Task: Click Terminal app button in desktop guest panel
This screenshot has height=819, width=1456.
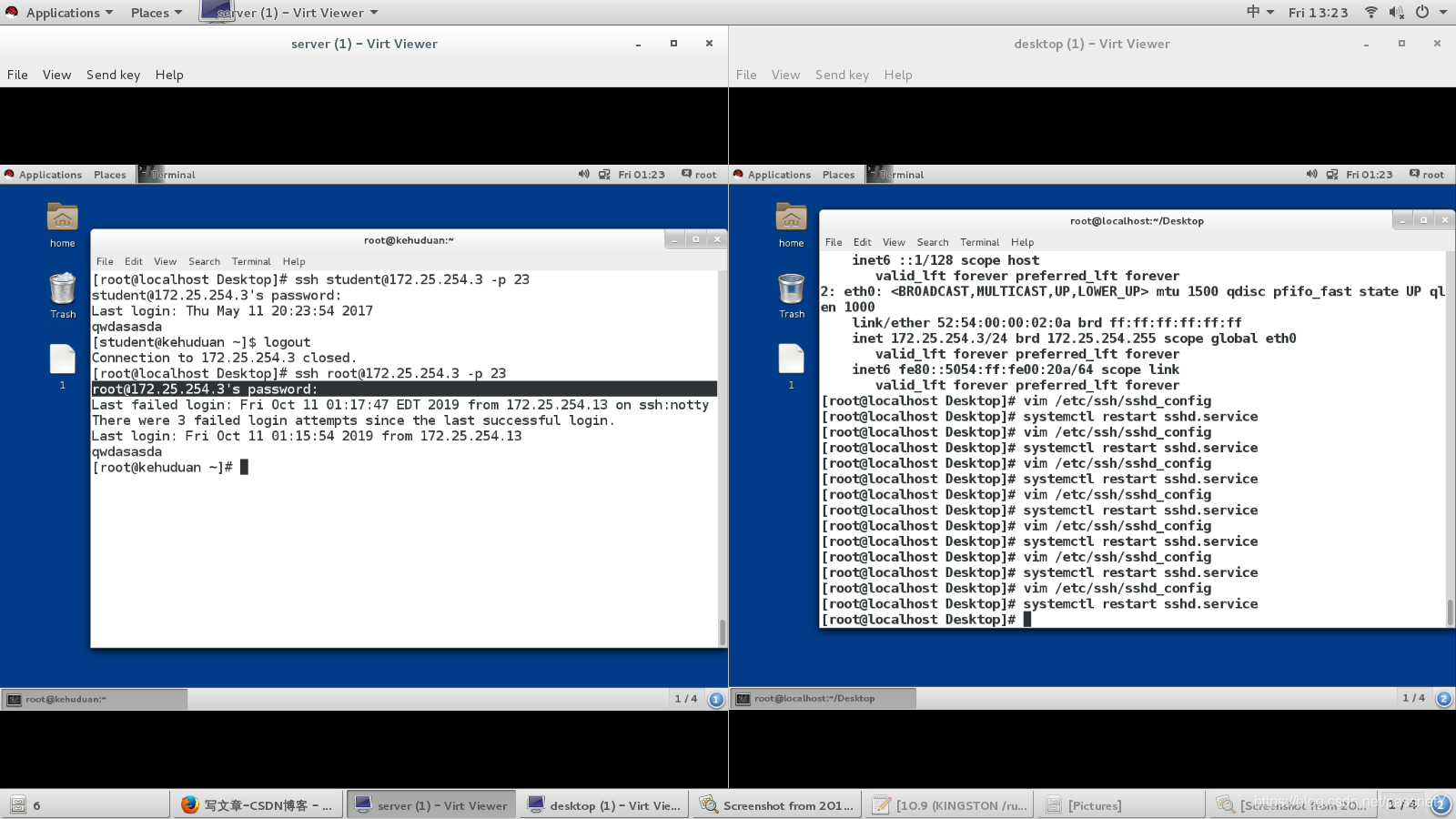Action: 896,175
